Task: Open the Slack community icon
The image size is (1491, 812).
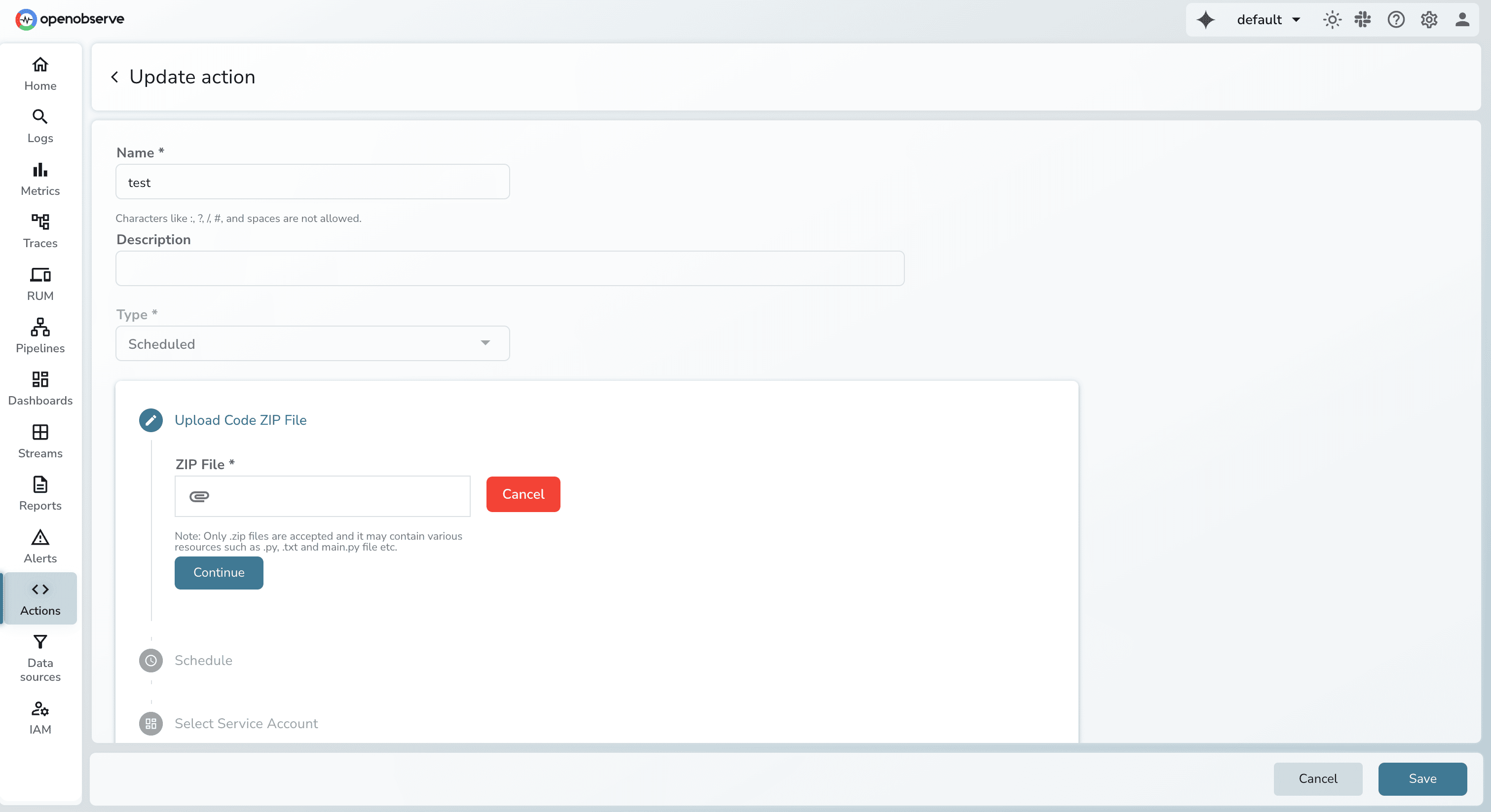Action: click(x=1363, y=19)
